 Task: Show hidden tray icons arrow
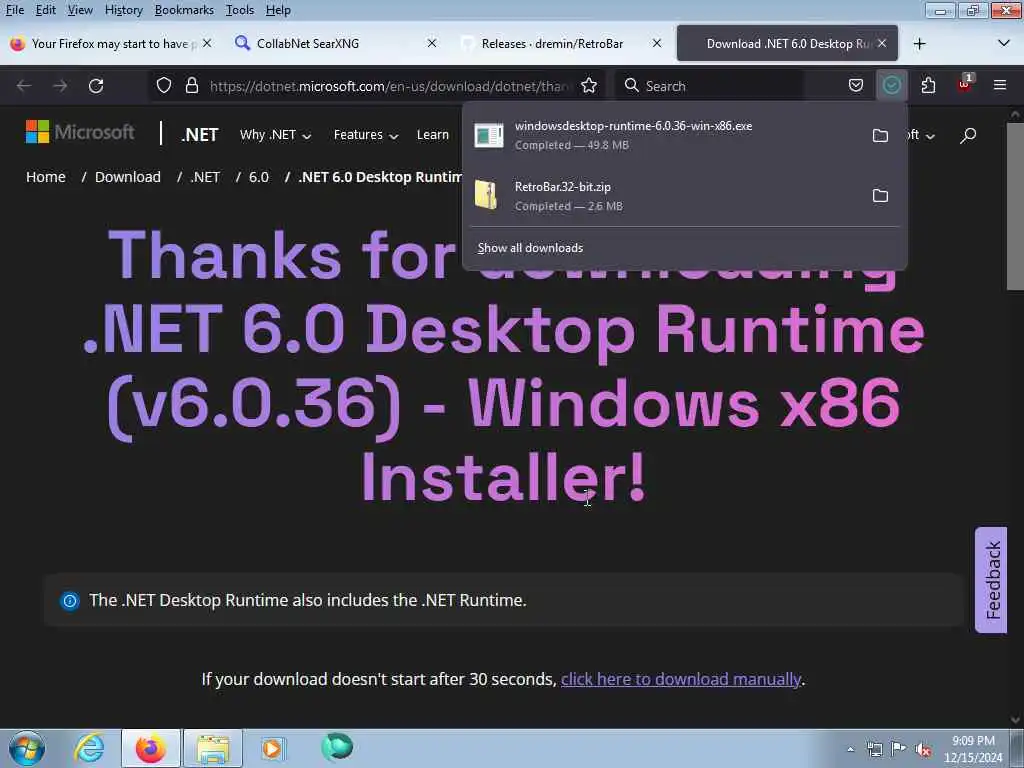850,749
